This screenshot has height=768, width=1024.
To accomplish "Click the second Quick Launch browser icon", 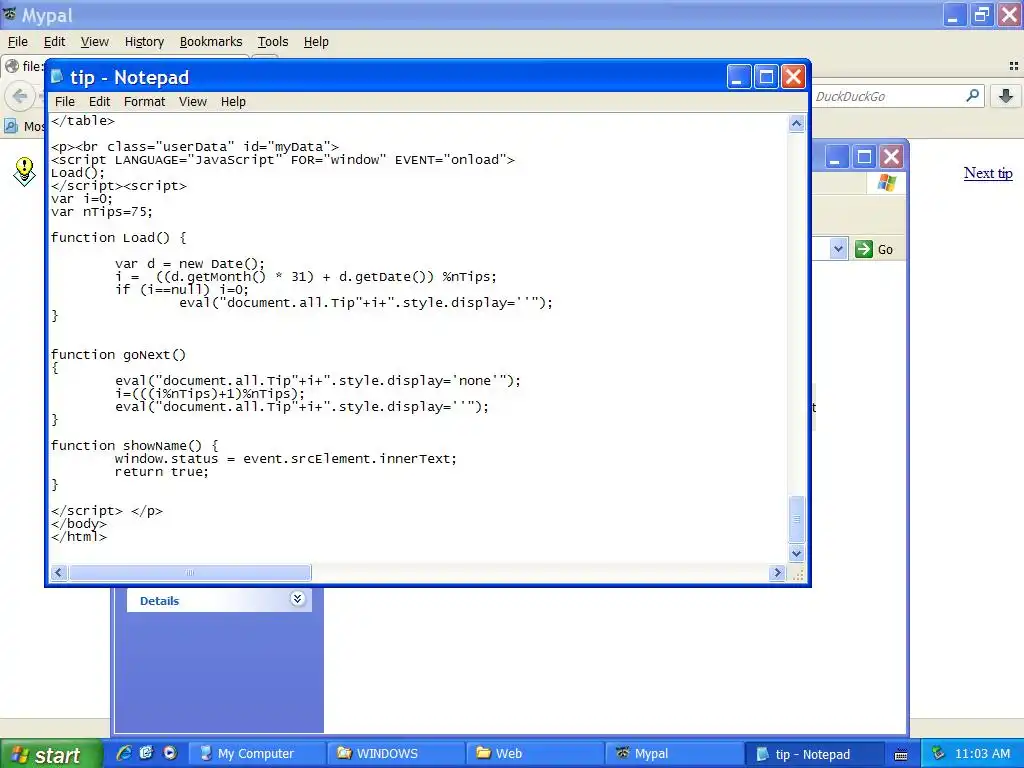I will click(x=146, y=753).
